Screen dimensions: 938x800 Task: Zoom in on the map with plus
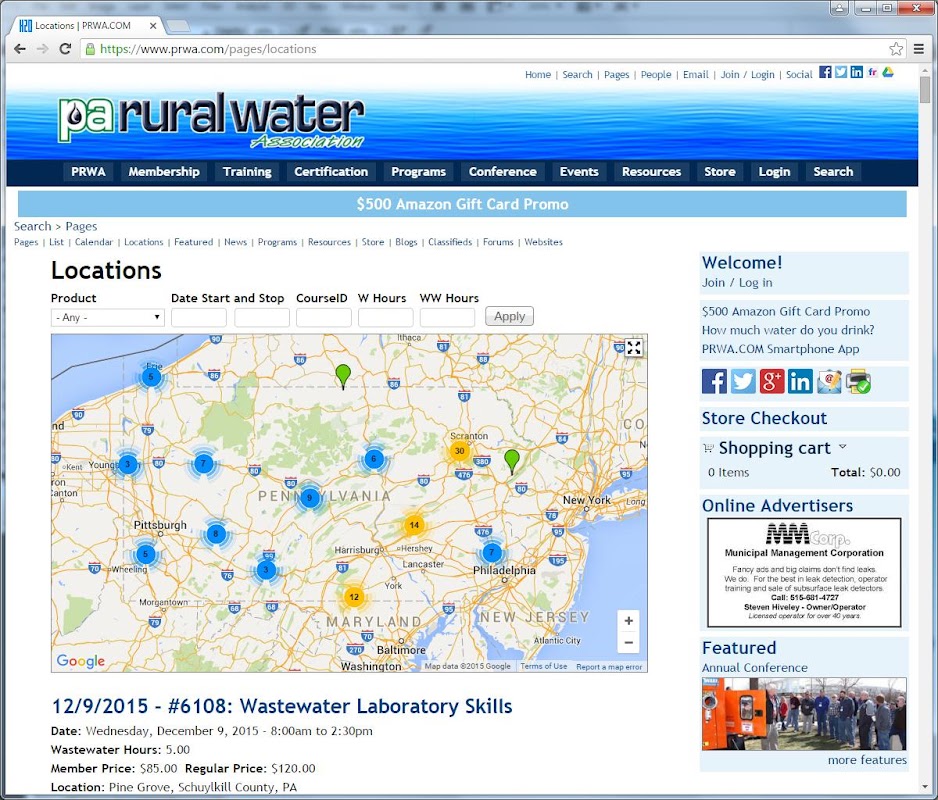[629, 620]
